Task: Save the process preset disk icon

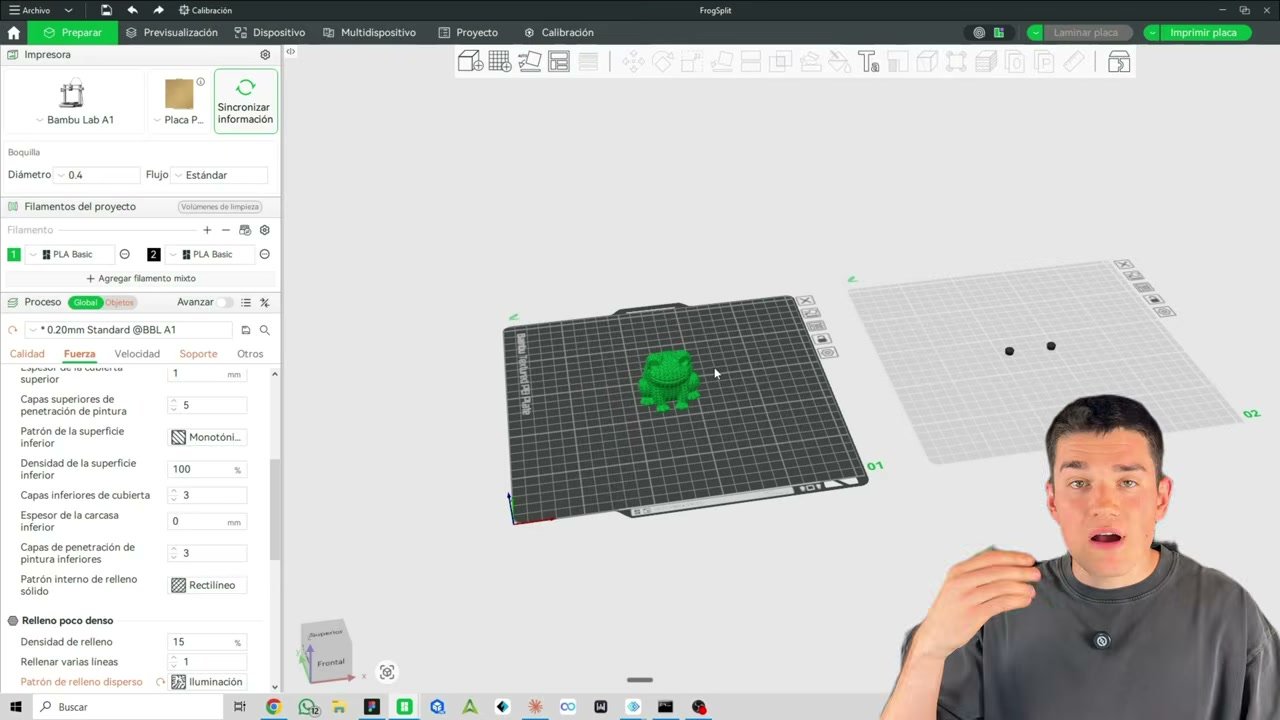Action: click(x=246, y=330)
